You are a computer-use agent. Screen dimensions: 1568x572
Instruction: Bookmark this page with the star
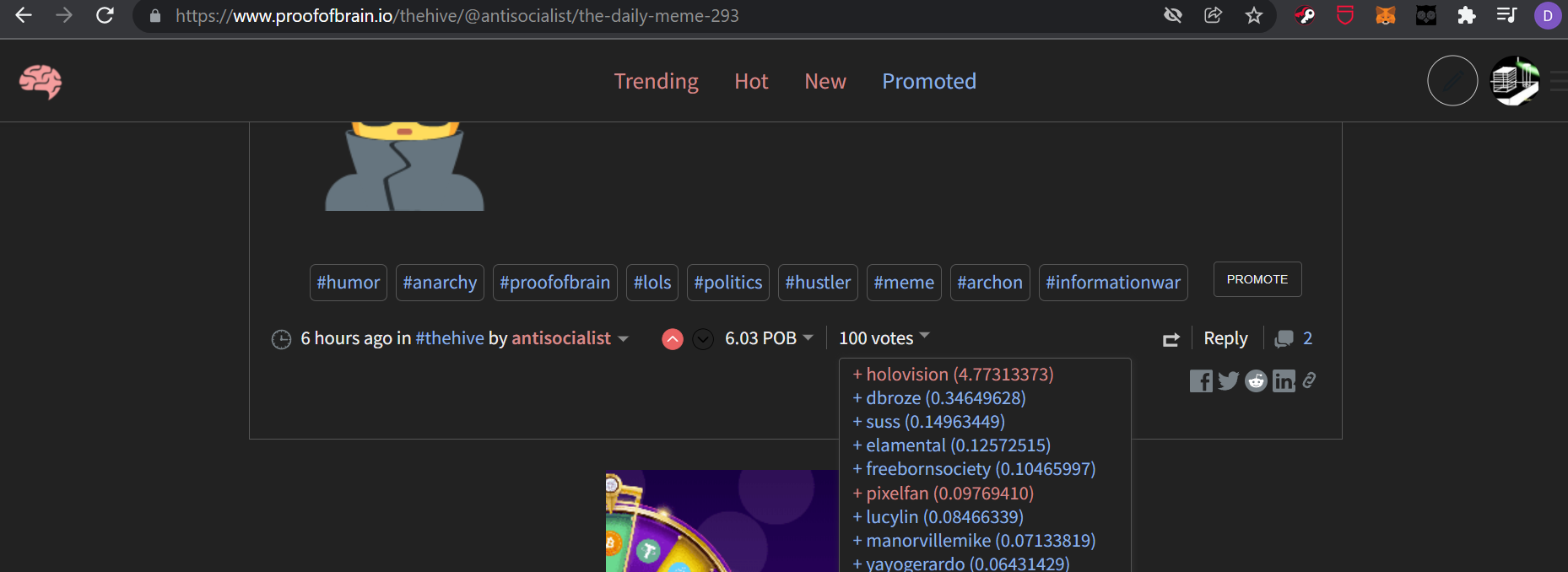(x=1254, y=15)
